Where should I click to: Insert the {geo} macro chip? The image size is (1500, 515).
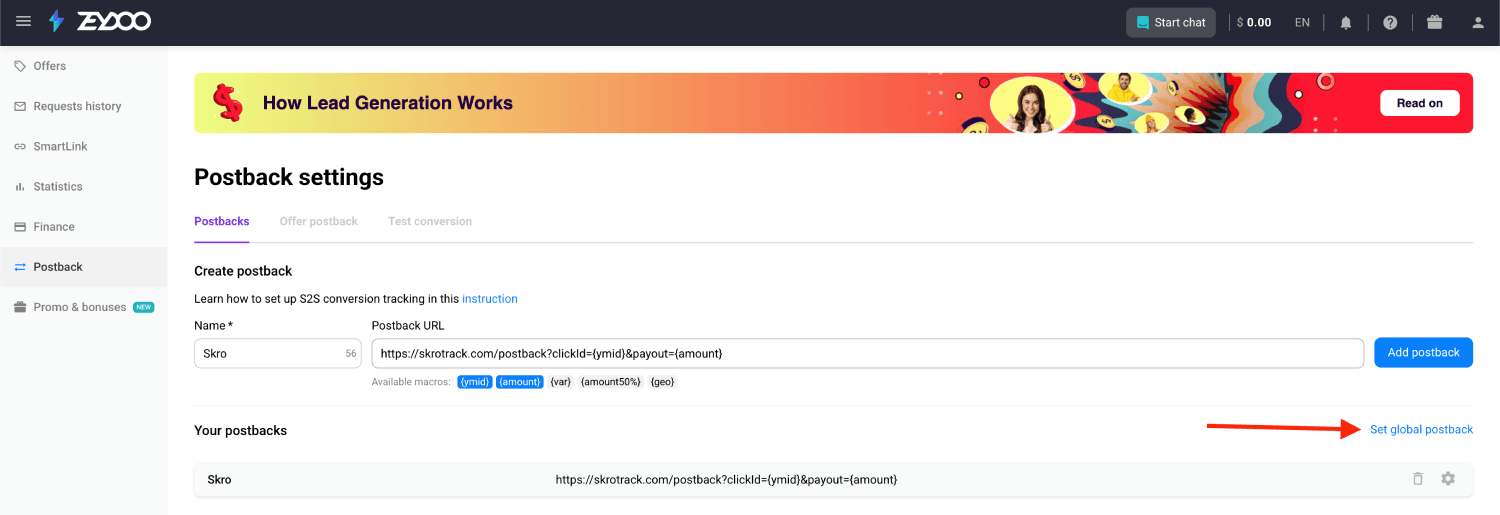(662, 382)
